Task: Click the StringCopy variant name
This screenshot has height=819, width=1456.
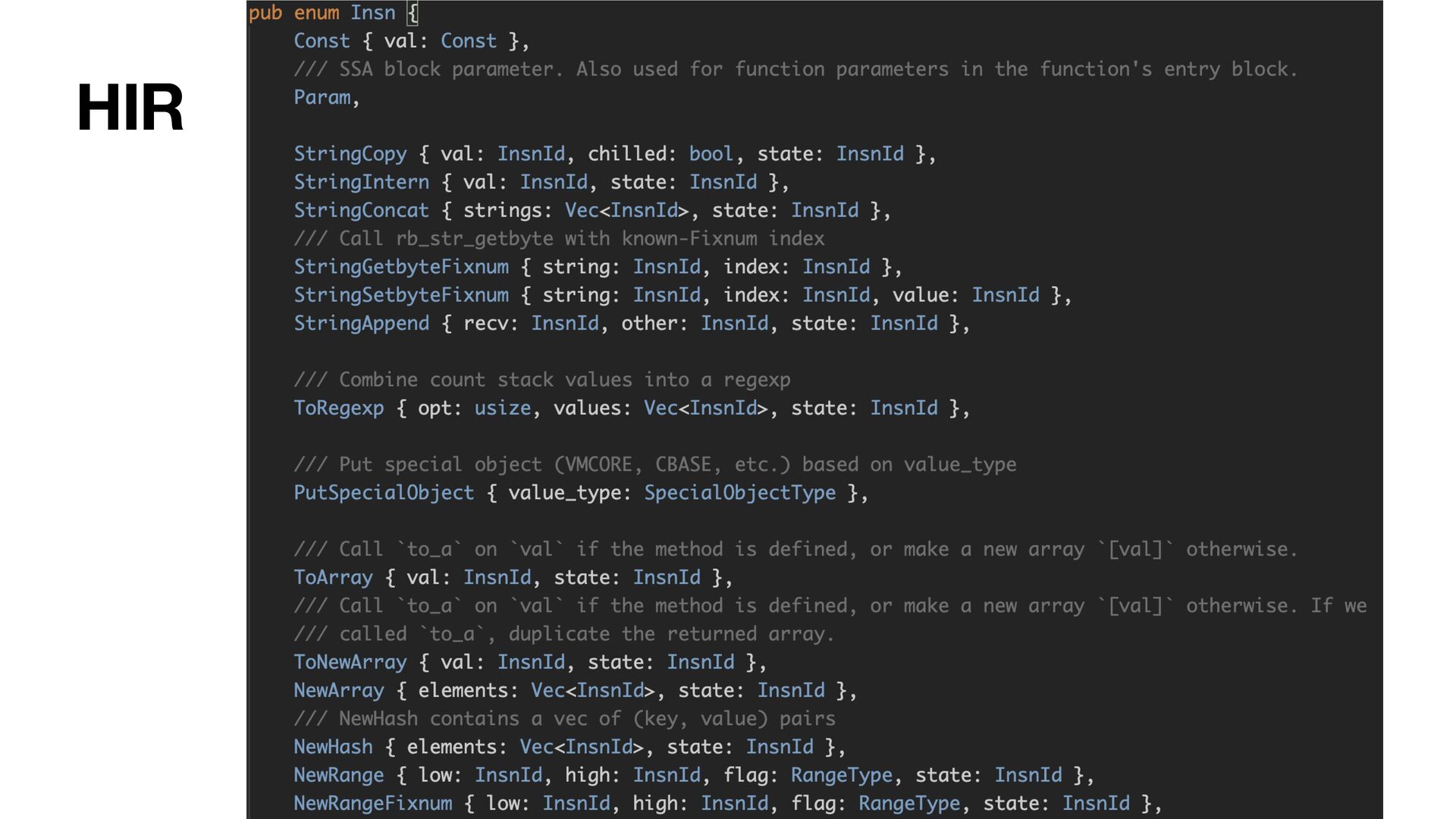Action: click(x=350, y=154)
